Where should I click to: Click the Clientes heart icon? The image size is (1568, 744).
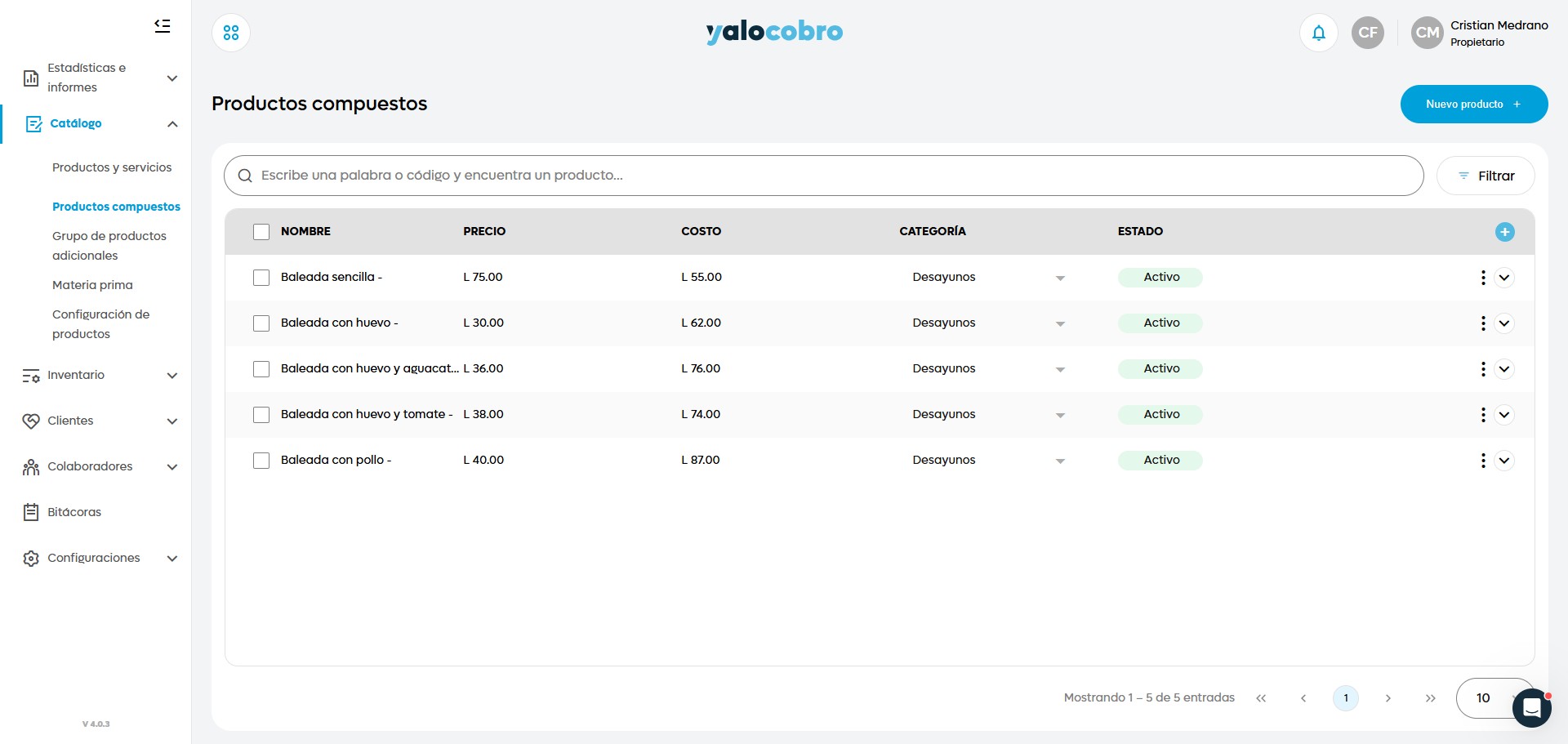[31, 421]
